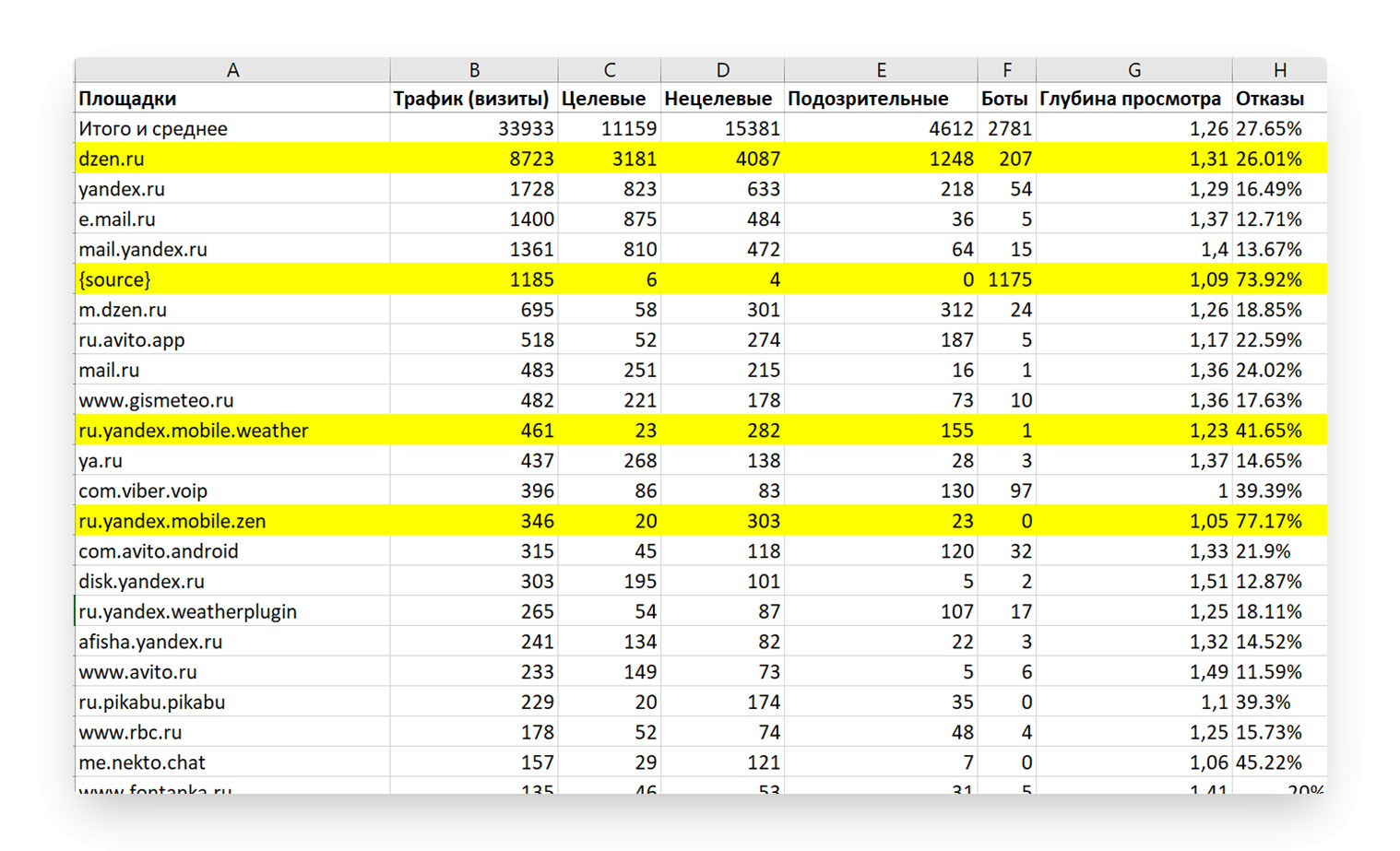The width and height of the screenshot is (1400, 851).
Task: Select the disk.yandex.ru cell
Action: tap(232, 581)
